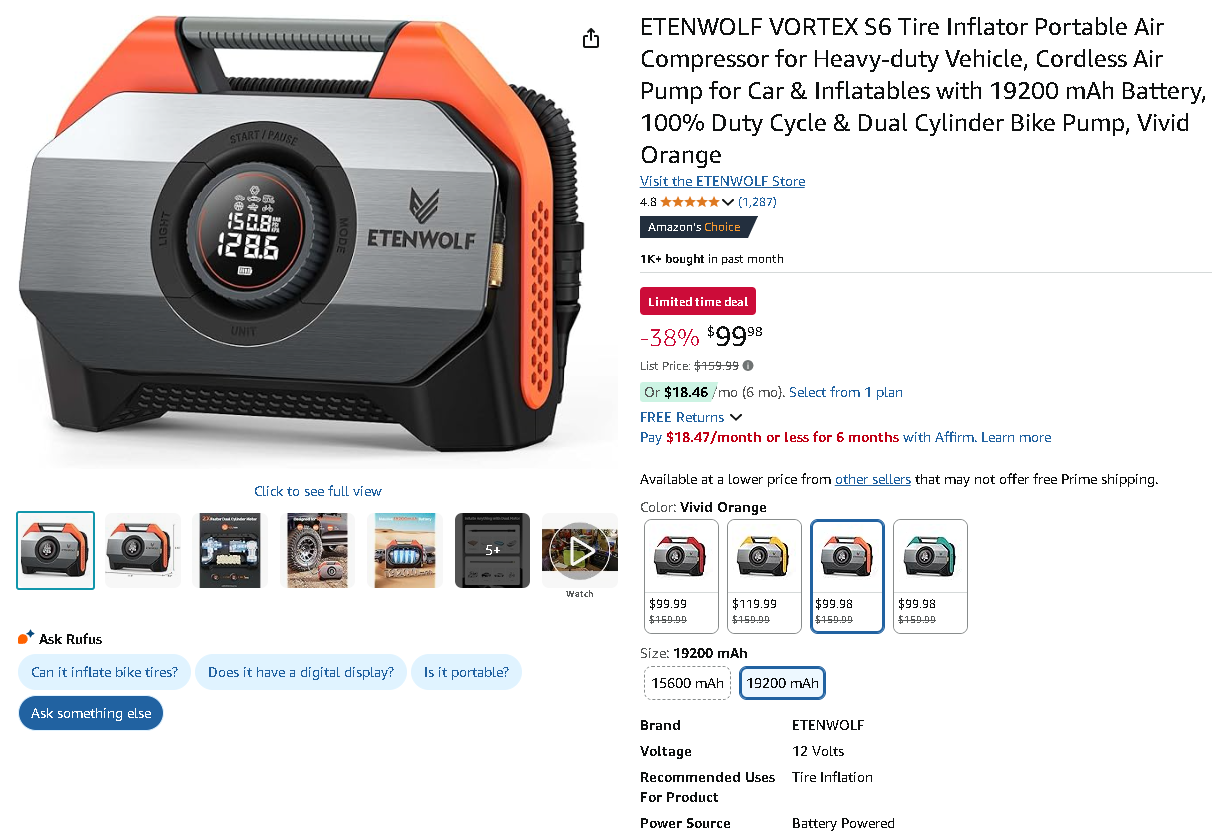Screen dimensions: 1221x837
Task: Select the 15600 mAh size option
Action: [687, 683]
